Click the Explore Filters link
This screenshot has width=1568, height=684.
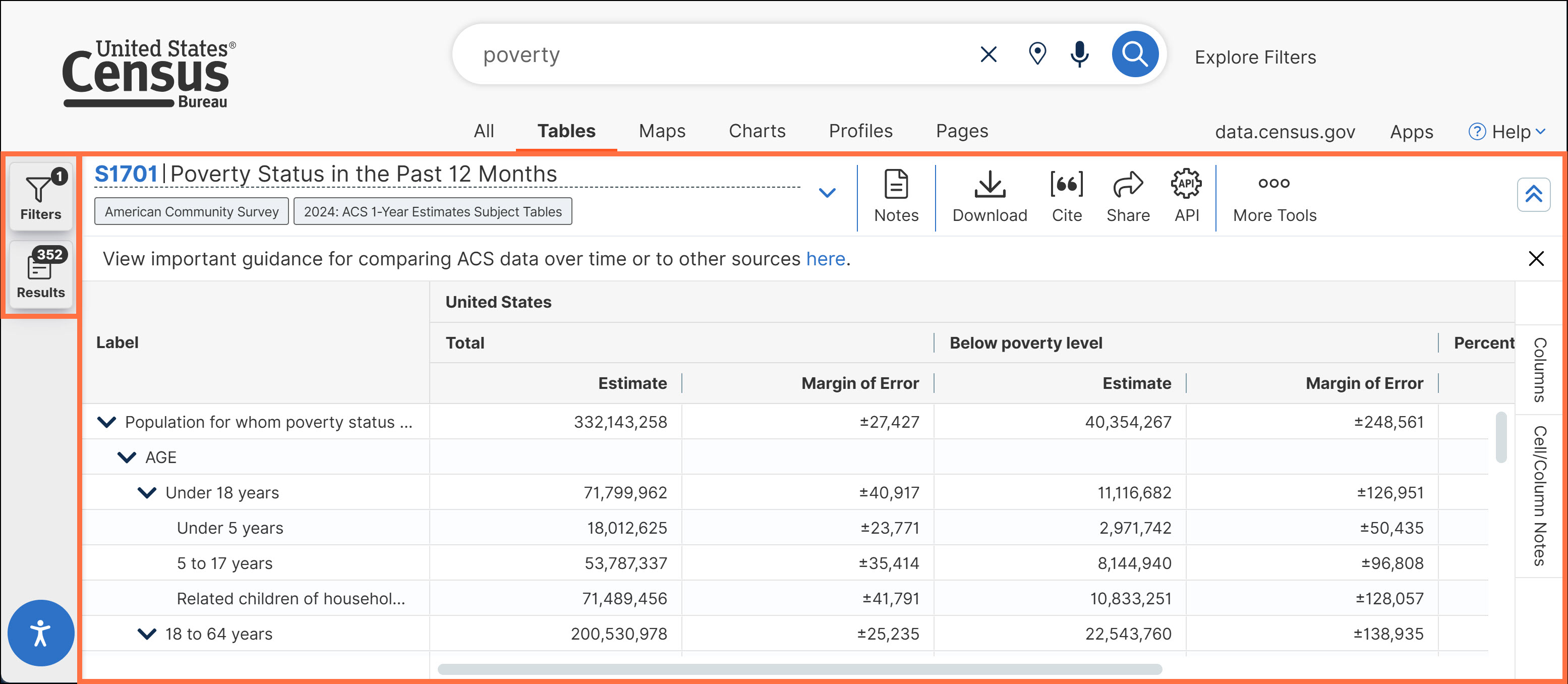point(1254,57)
